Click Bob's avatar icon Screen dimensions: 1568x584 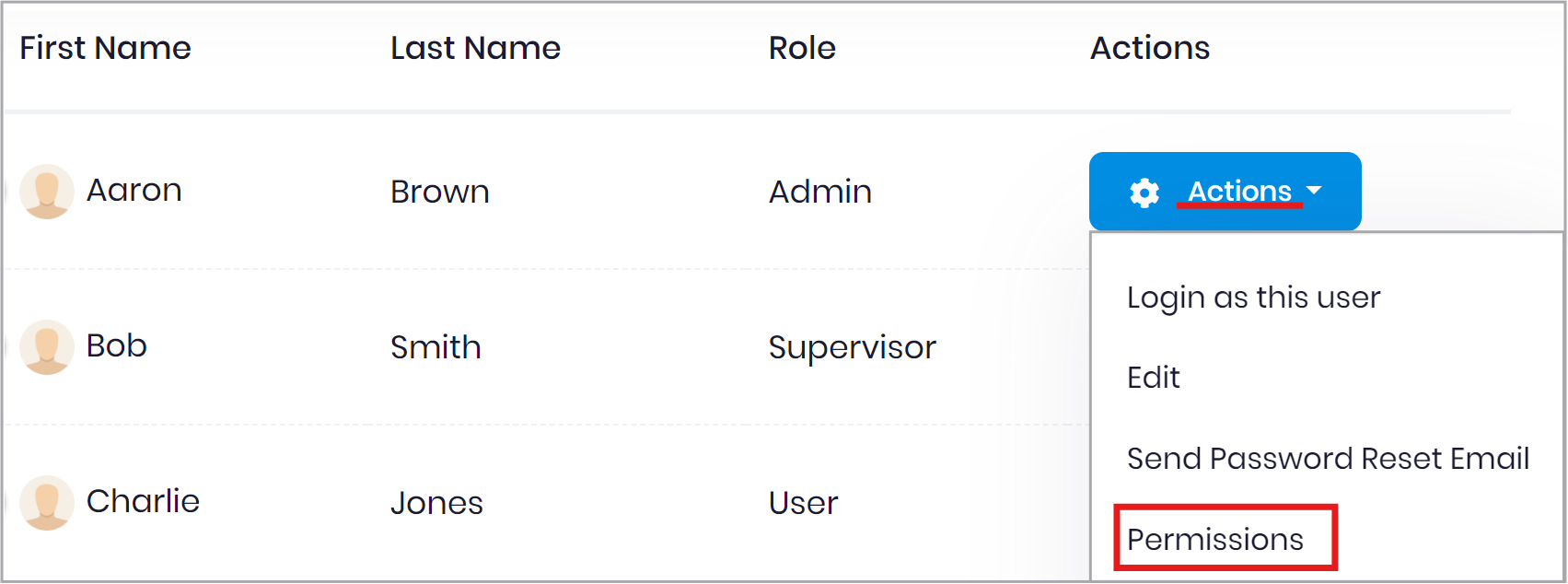[x=47, y=347]
